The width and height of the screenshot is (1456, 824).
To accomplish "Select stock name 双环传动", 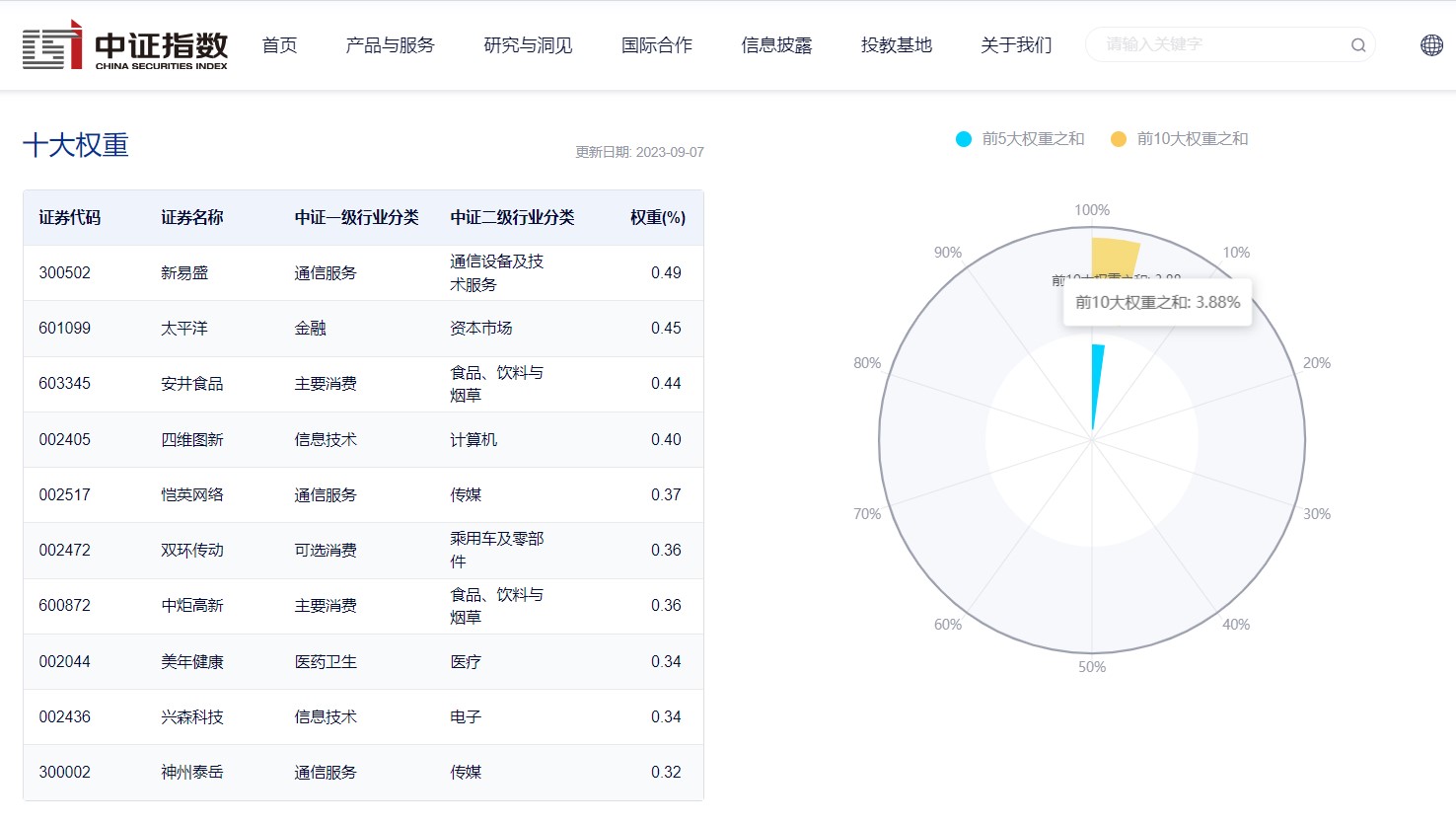I will click(192, 550).
